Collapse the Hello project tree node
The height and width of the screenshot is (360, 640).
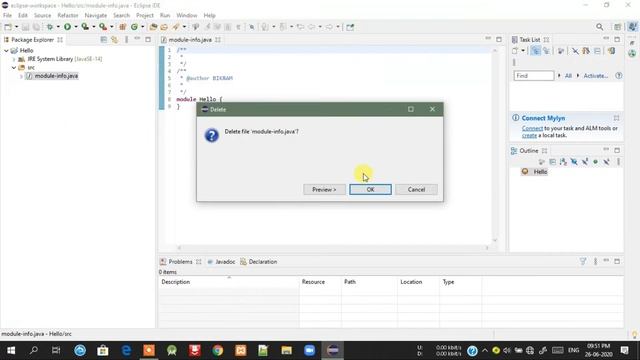(6, 51)
